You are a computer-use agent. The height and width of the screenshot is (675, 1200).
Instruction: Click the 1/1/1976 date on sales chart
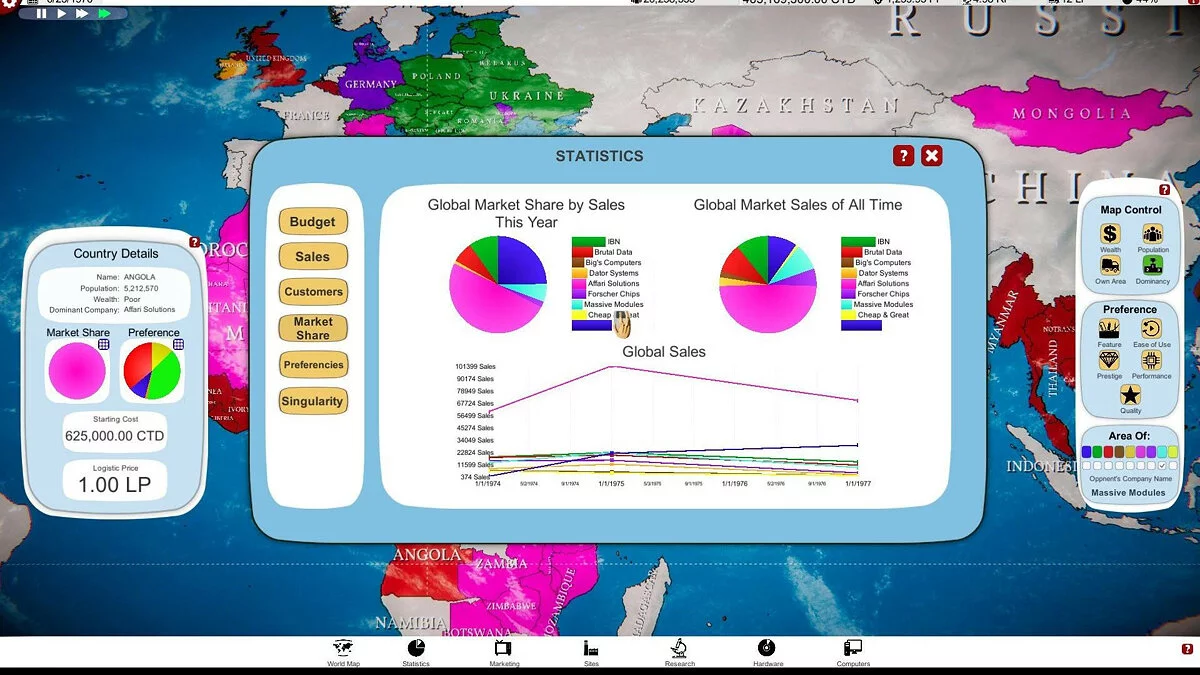[x=735, y=483]
